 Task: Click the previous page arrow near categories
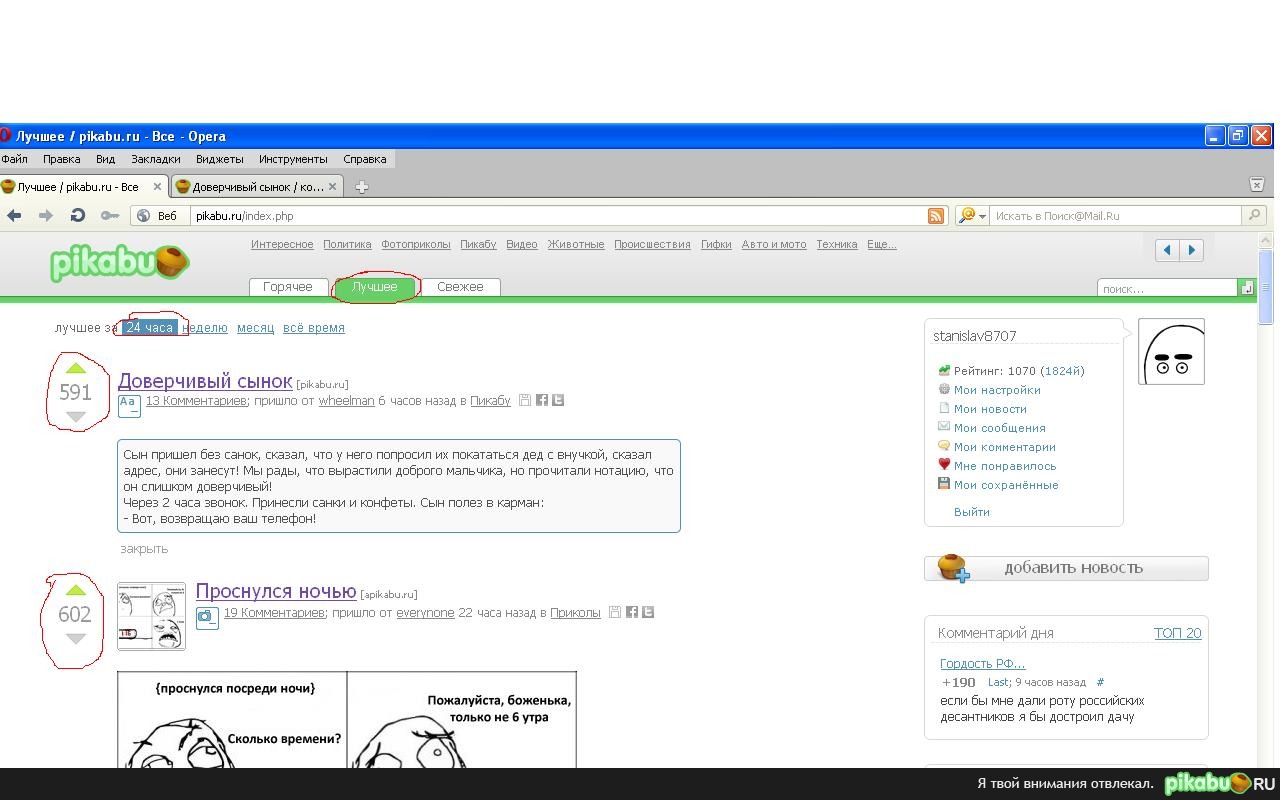tap(1167, 250)
